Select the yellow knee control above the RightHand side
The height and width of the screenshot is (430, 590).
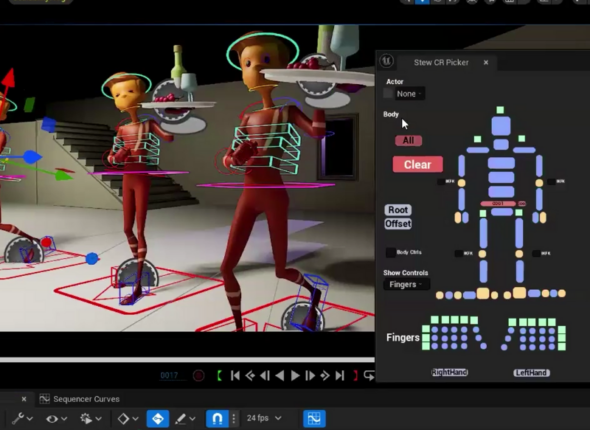click(482, 254)
